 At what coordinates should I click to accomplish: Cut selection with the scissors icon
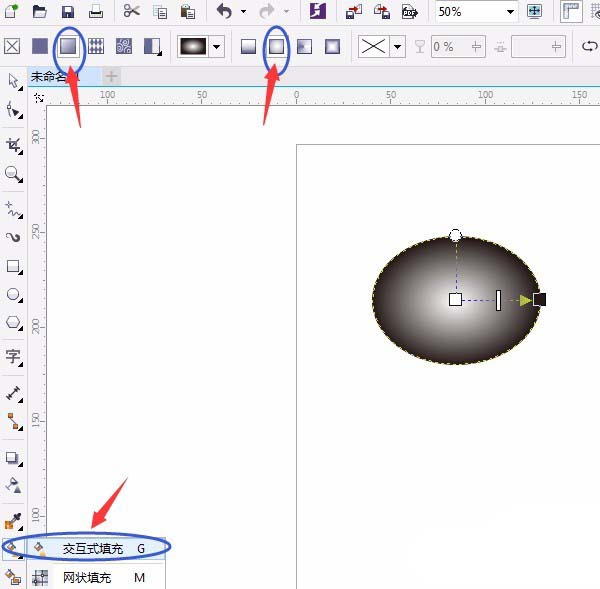pyautogui.click(x=132, y=11)
